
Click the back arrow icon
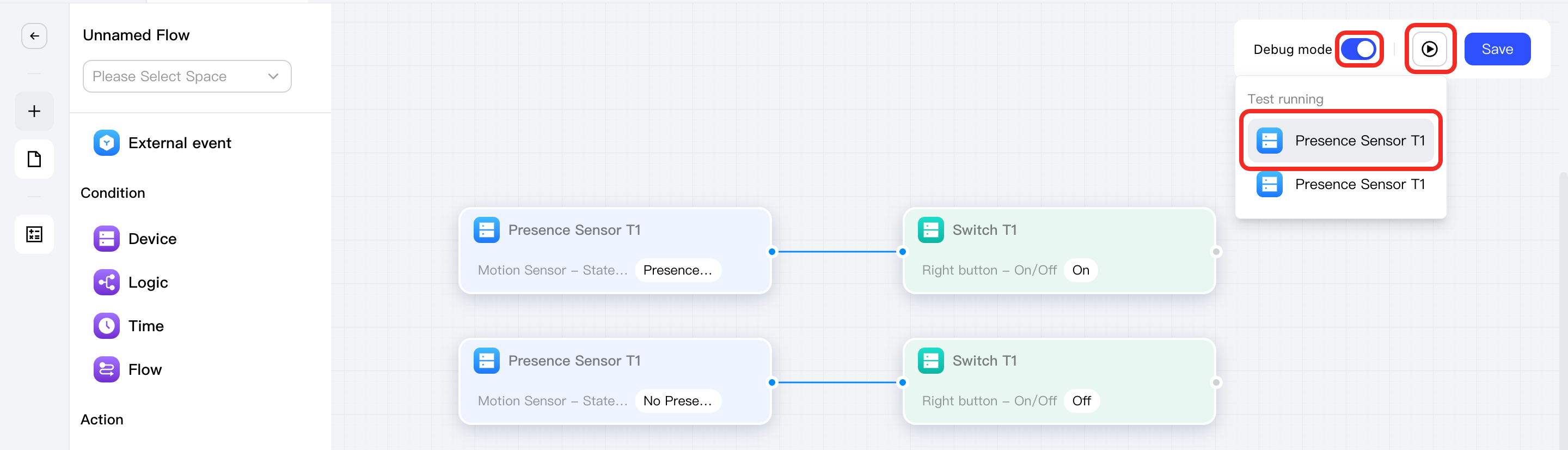tap(34, 36)
